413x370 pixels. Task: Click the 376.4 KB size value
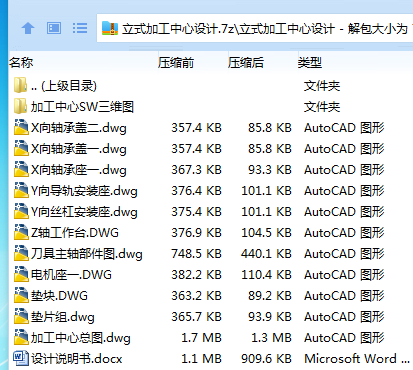196,191
